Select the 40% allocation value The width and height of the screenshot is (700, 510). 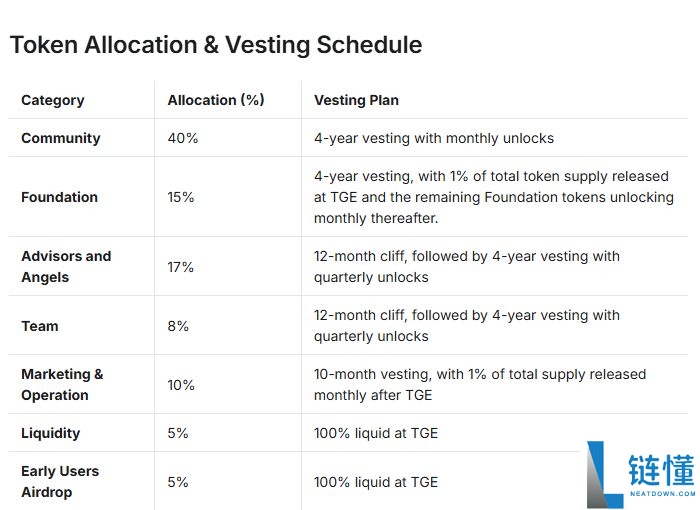pos(183,138)
